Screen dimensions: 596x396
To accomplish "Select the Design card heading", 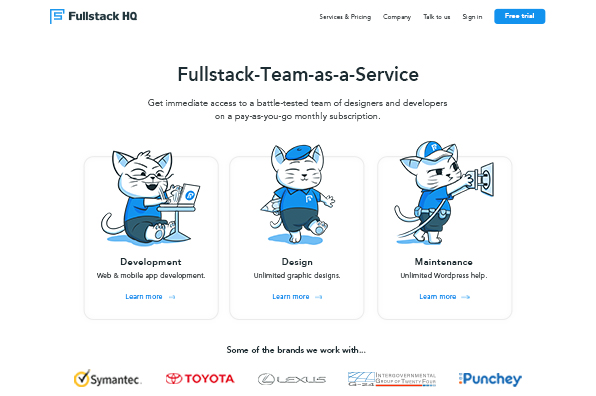I will click(297, 262).
